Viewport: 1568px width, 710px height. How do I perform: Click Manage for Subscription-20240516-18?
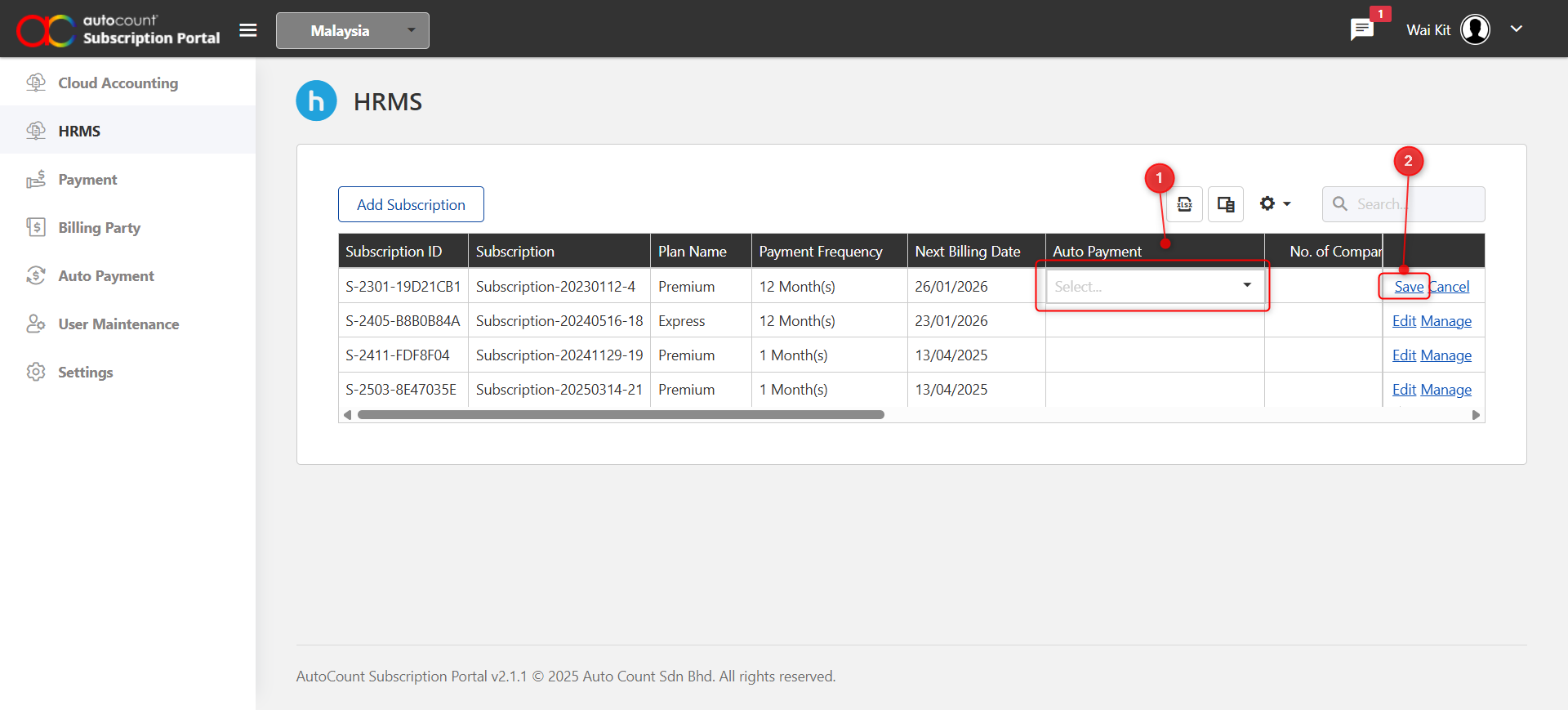[1446, 321]
